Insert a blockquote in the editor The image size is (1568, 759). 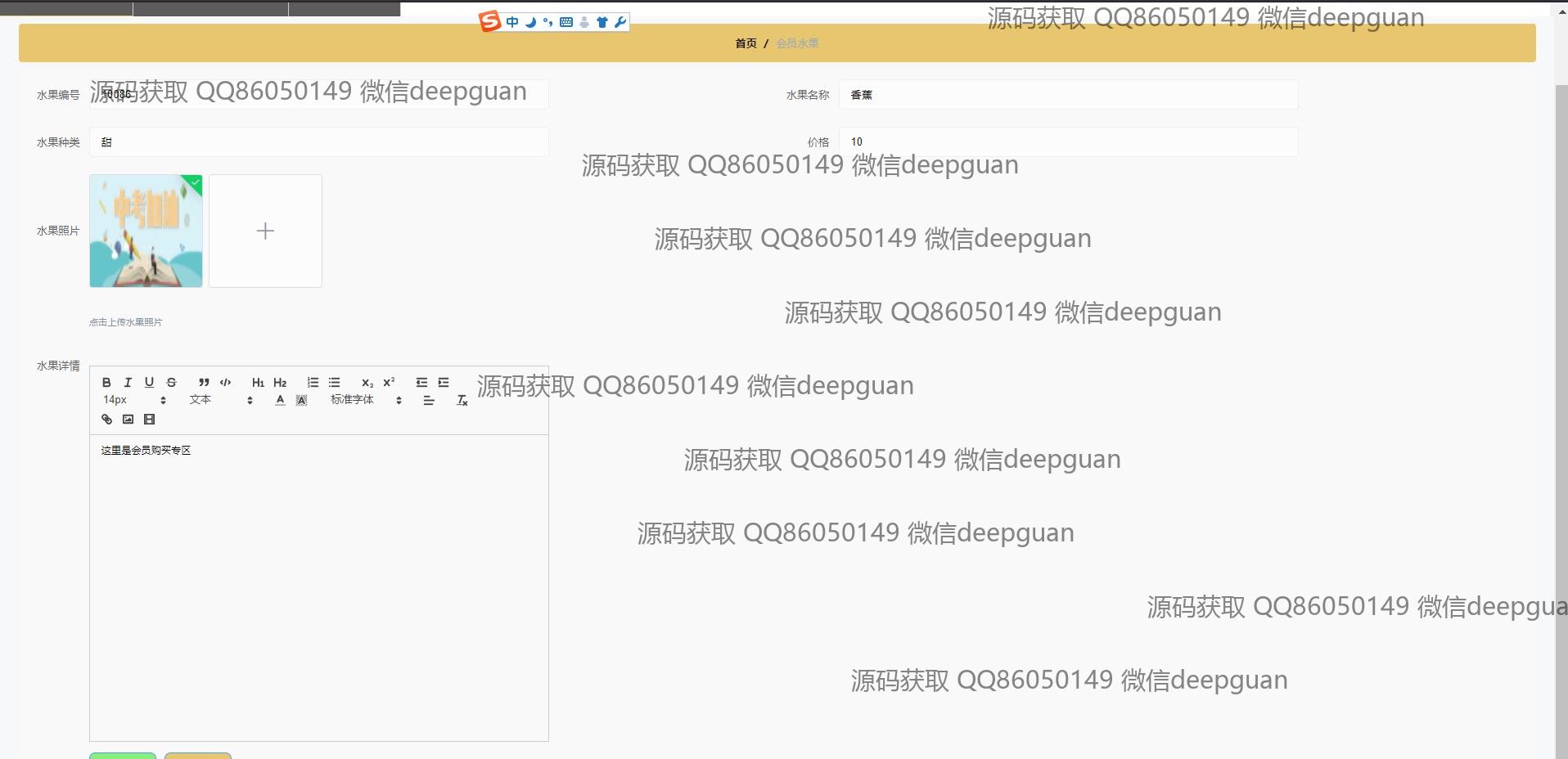pos(204,382)
